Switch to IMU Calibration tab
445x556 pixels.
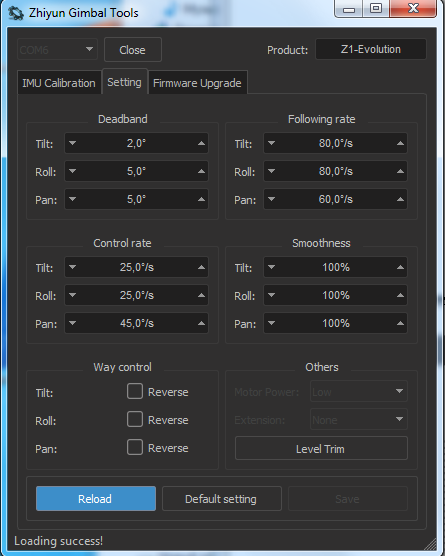point(59,83)
